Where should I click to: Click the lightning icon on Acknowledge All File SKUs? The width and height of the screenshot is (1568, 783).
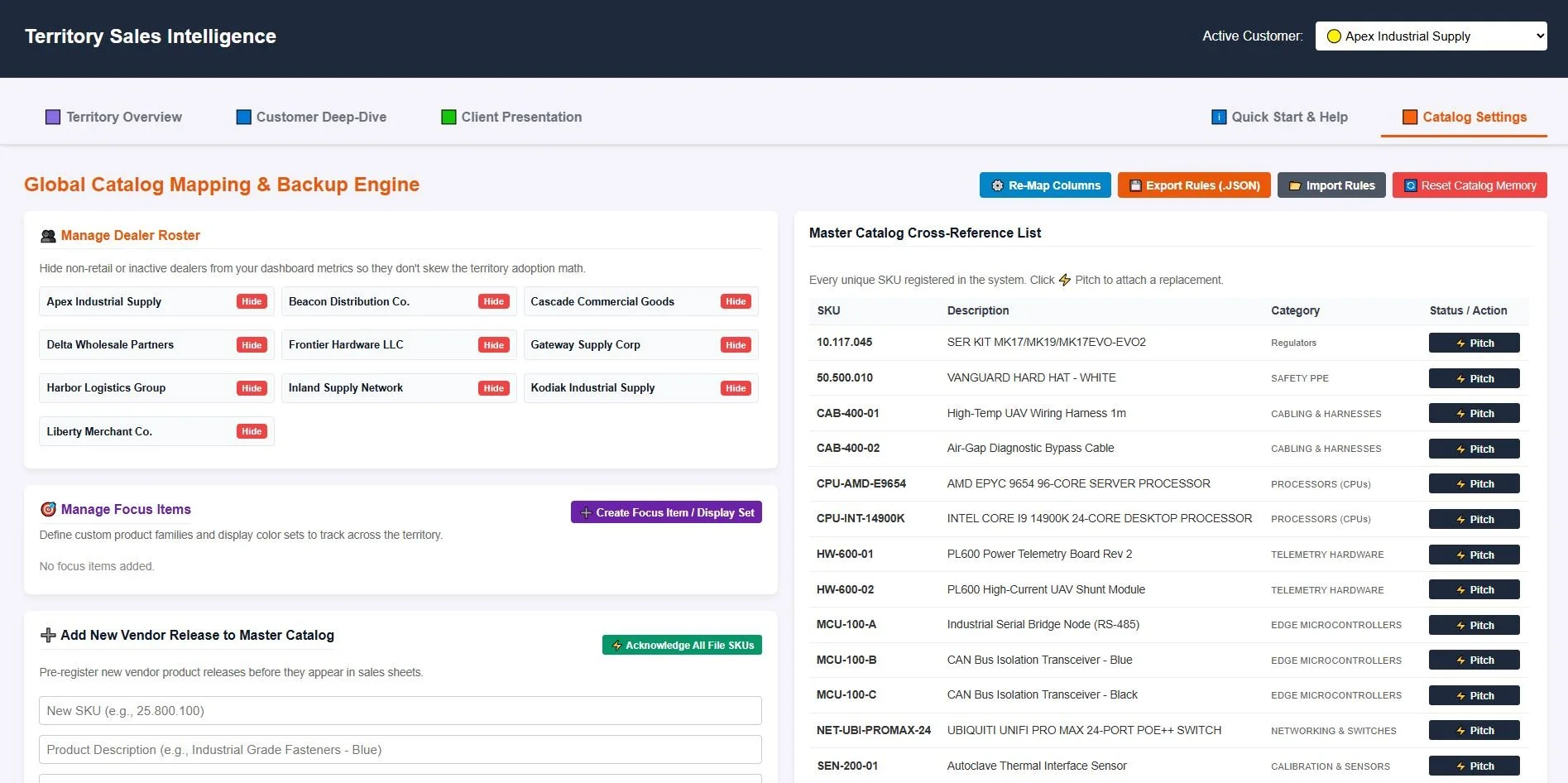pos(616,646)
